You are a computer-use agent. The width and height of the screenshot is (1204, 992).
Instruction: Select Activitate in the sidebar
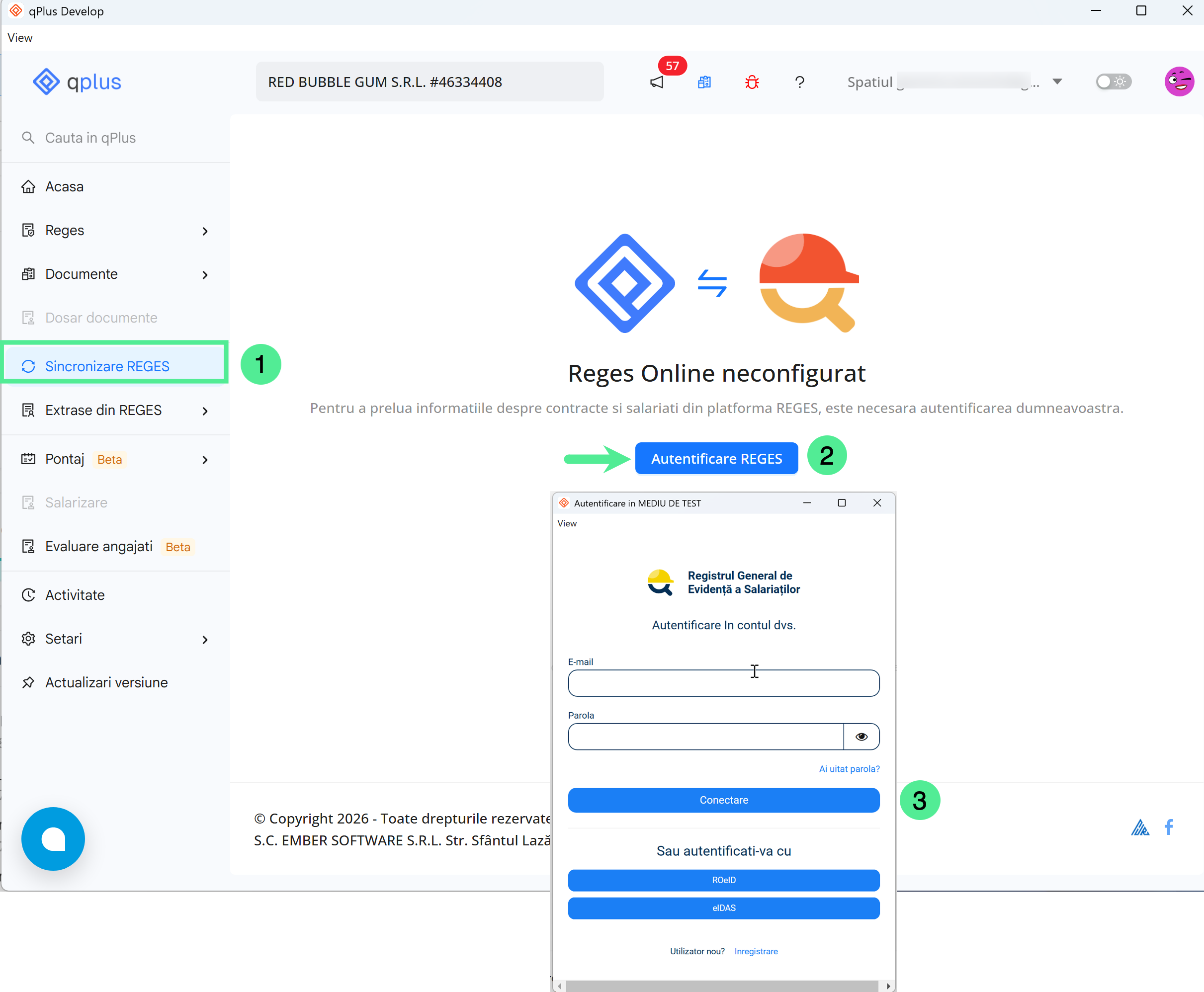click(x=75, y=594)
